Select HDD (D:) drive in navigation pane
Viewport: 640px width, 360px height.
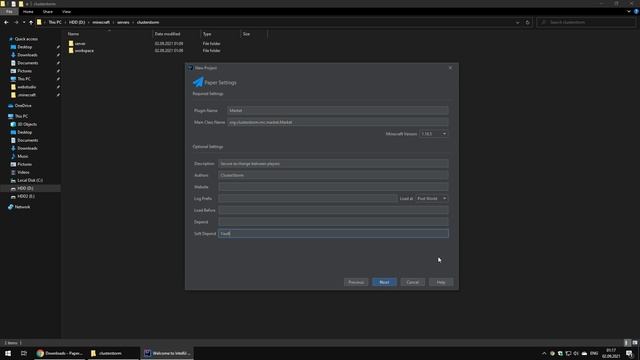[x=25, y=188]
